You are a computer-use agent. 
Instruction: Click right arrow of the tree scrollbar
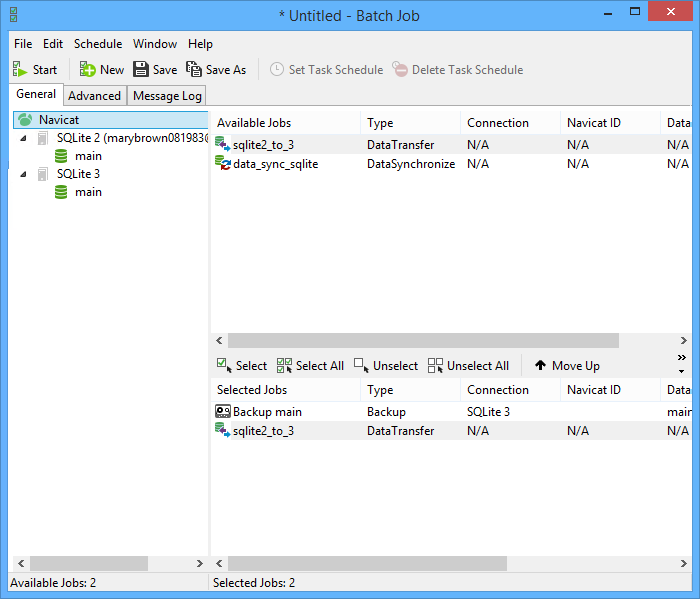click(x=200, y=563)
